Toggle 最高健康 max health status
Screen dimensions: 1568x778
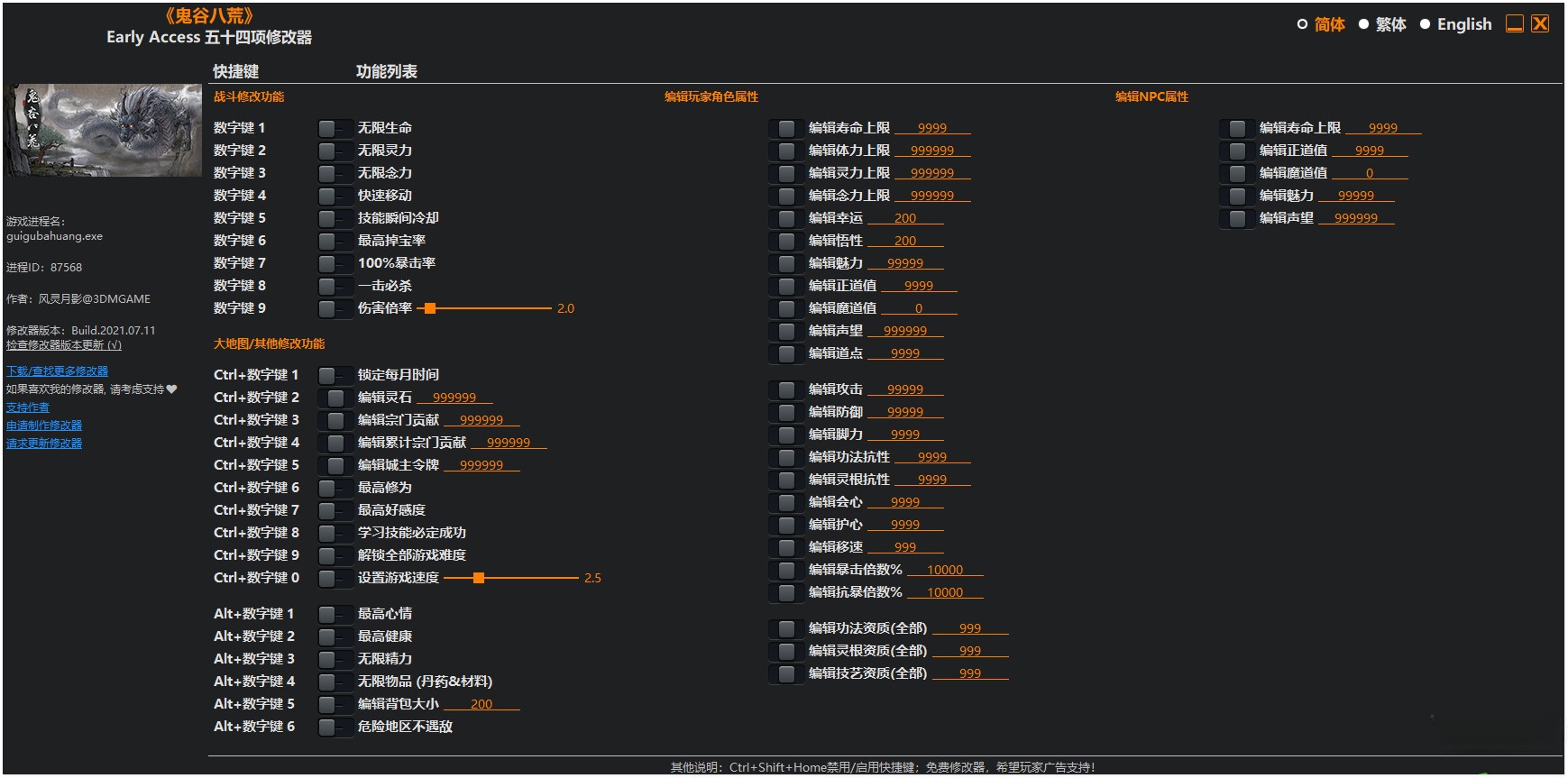tap(335, 637)
